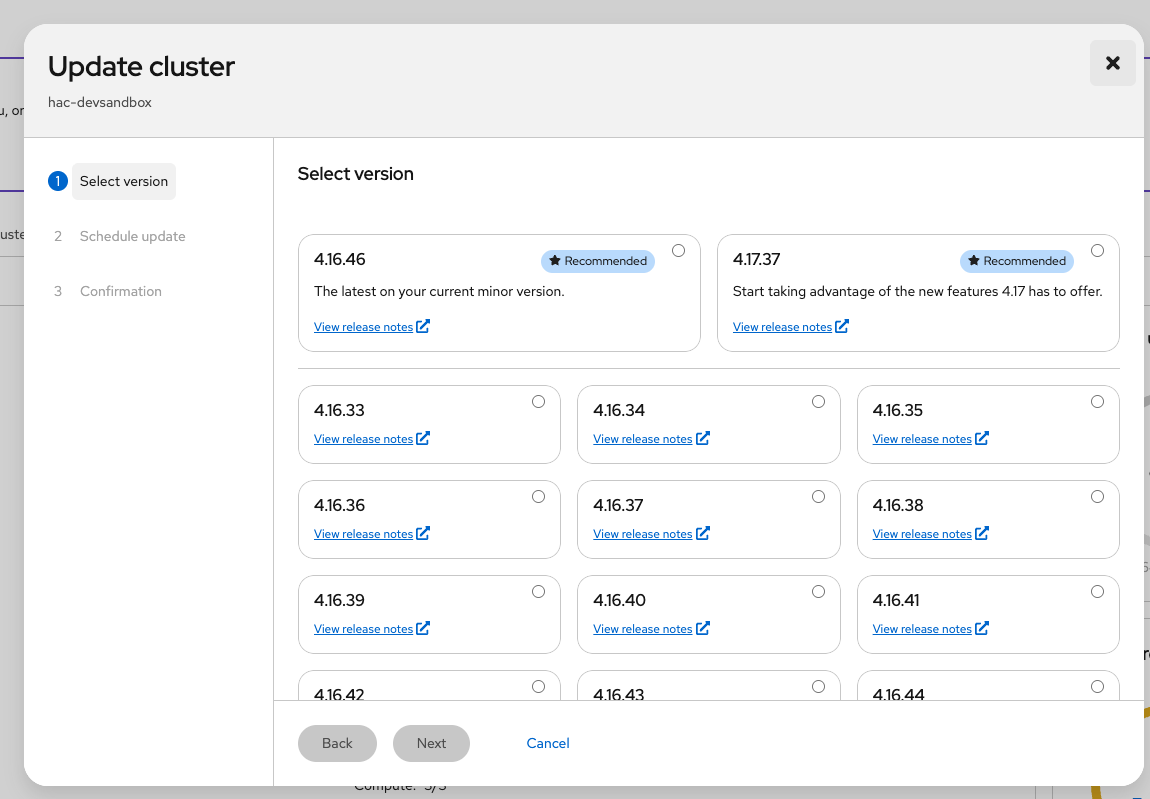Open View release notes for 4.16.36
Screen dimensions: 1150x799
click(x=363, y=534)
